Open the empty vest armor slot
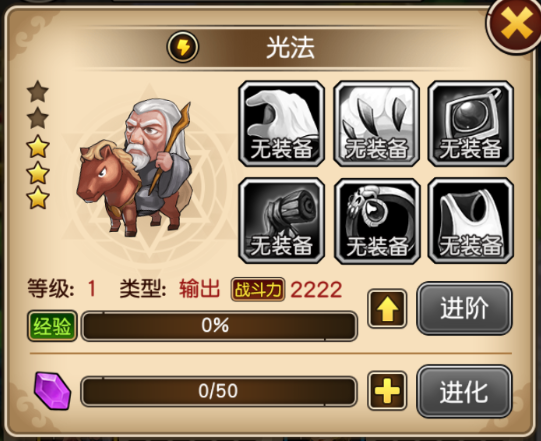 point(471,221)
